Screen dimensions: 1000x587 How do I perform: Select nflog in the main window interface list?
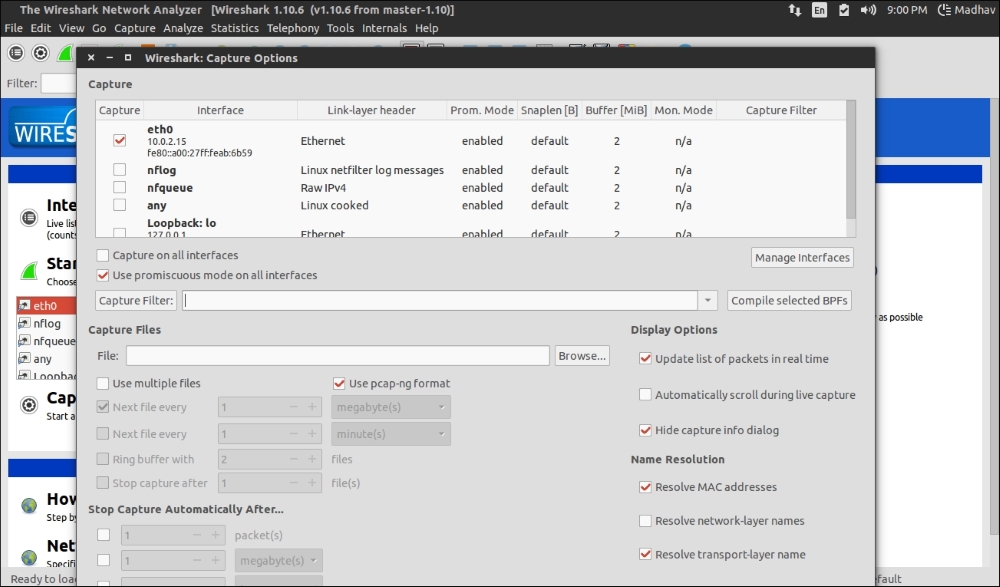tap(47, 323)
